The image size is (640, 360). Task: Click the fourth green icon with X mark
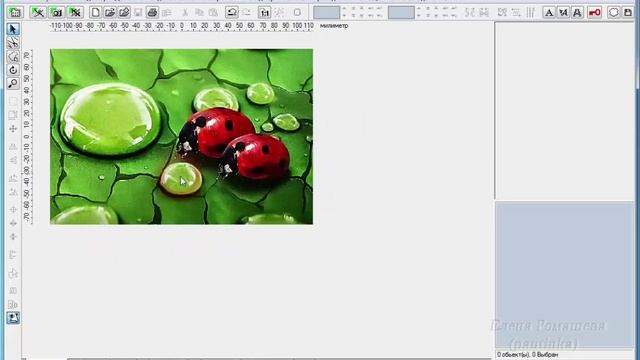[75, 13]
